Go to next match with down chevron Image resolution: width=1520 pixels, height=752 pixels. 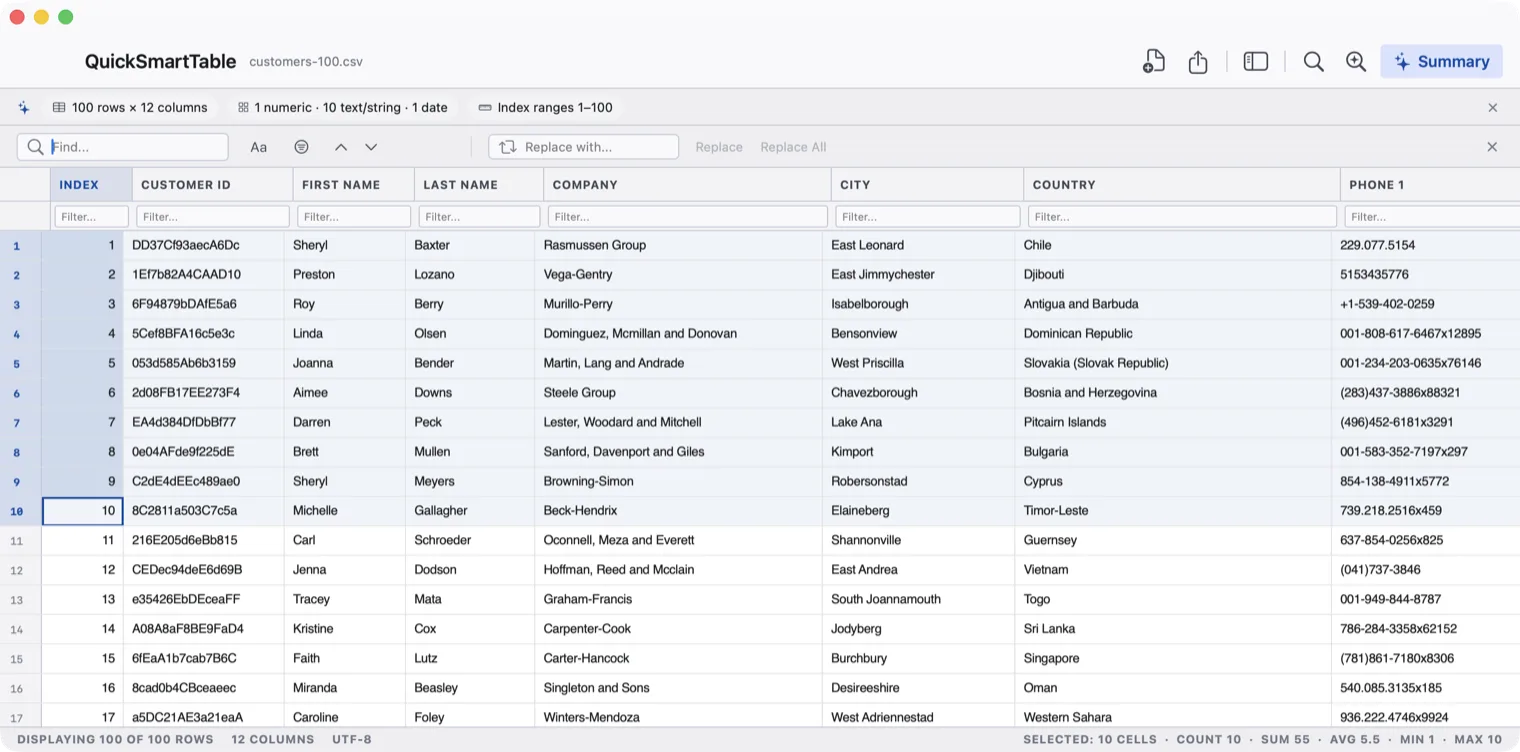[x=371, y=147]
